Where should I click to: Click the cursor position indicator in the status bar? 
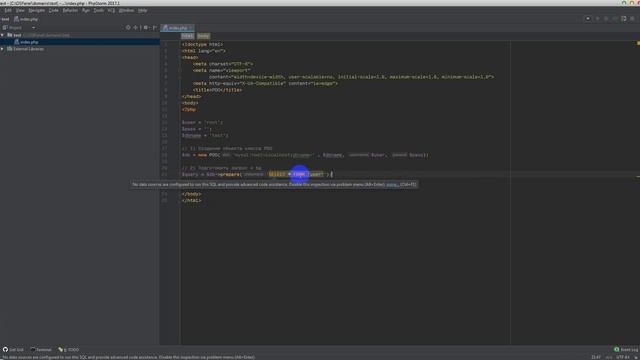tap(596, 357)
